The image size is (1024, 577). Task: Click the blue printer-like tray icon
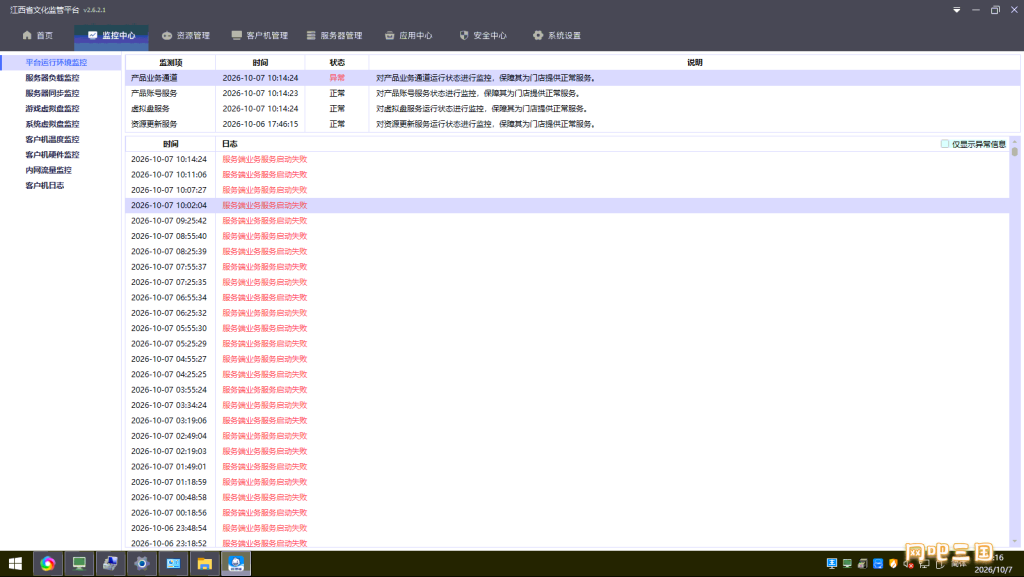[x=878, y=563]
